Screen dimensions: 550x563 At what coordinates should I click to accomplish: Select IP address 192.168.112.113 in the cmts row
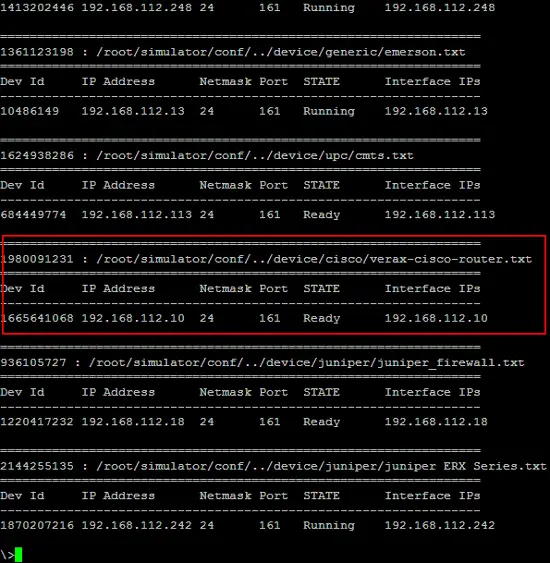[136, 215]
